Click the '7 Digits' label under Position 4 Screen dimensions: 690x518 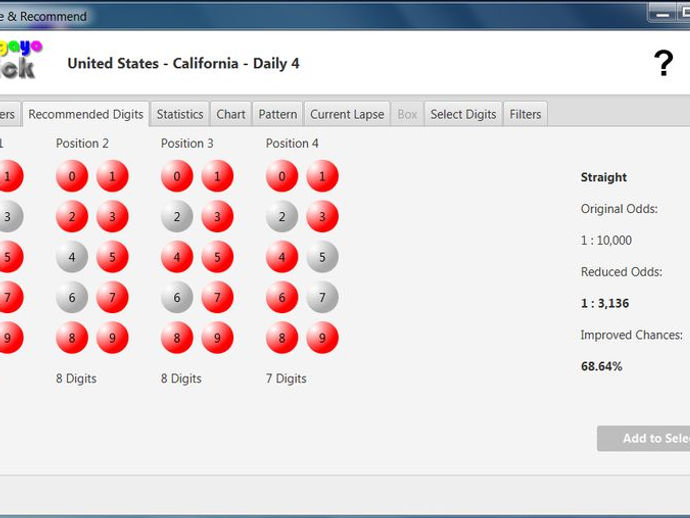pos(286,379)
